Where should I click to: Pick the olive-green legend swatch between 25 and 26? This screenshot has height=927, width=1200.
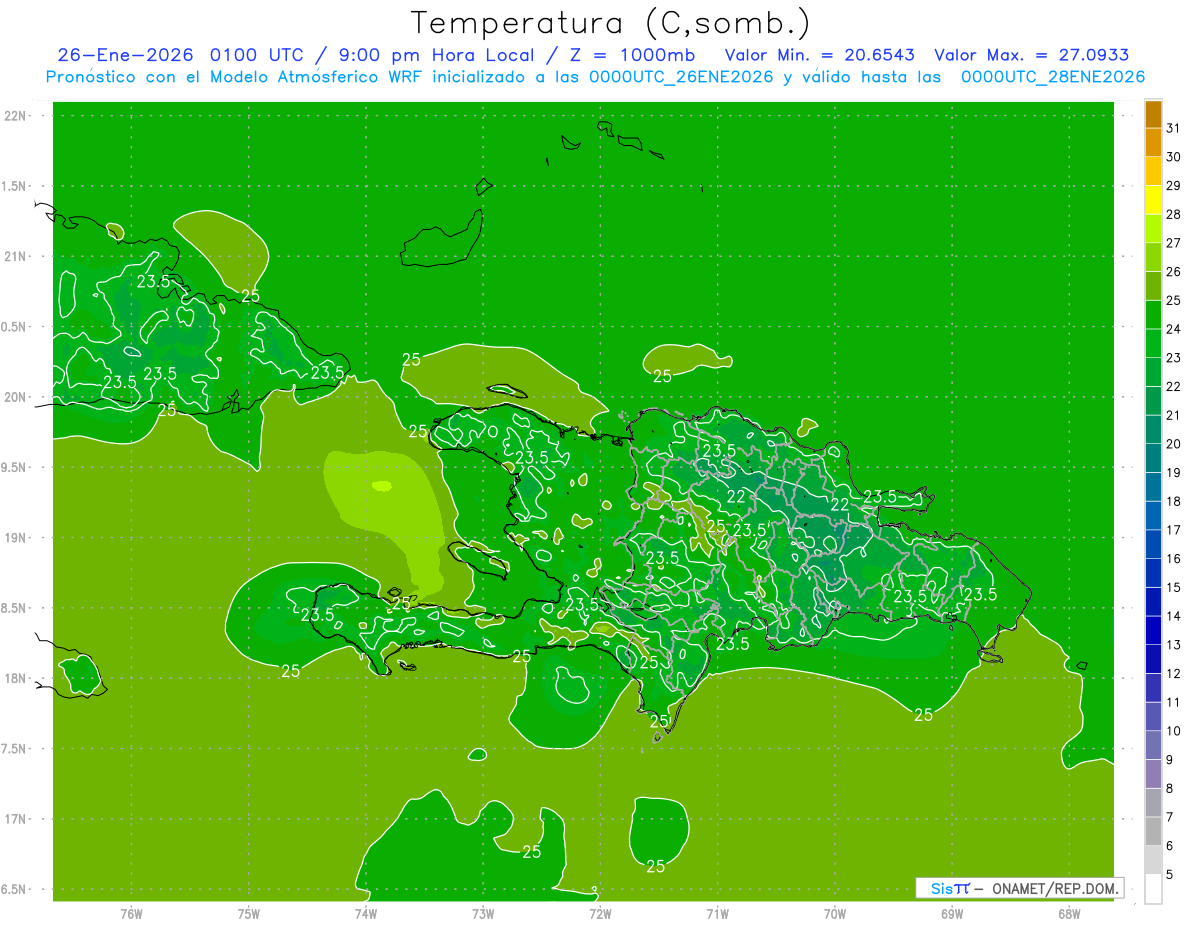pyautogui.click(x=1153, y=286)
